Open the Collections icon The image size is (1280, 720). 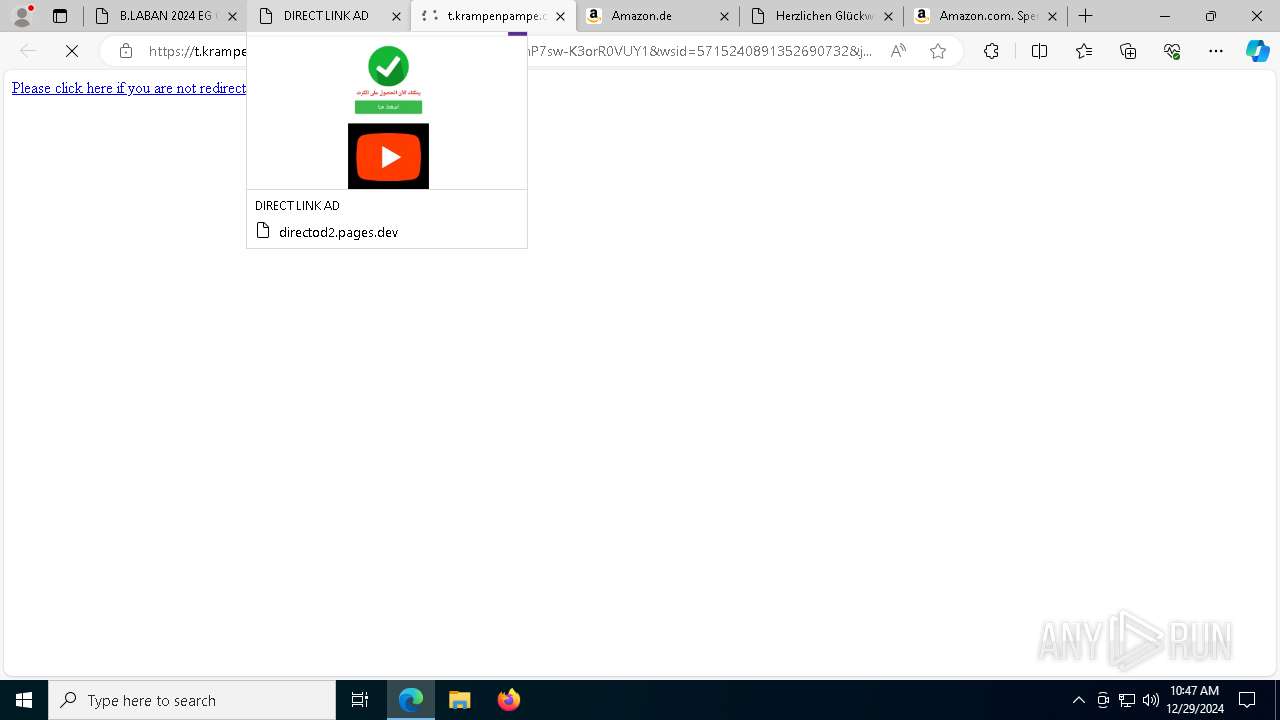pyautogui.click(x=1128, y=51)
